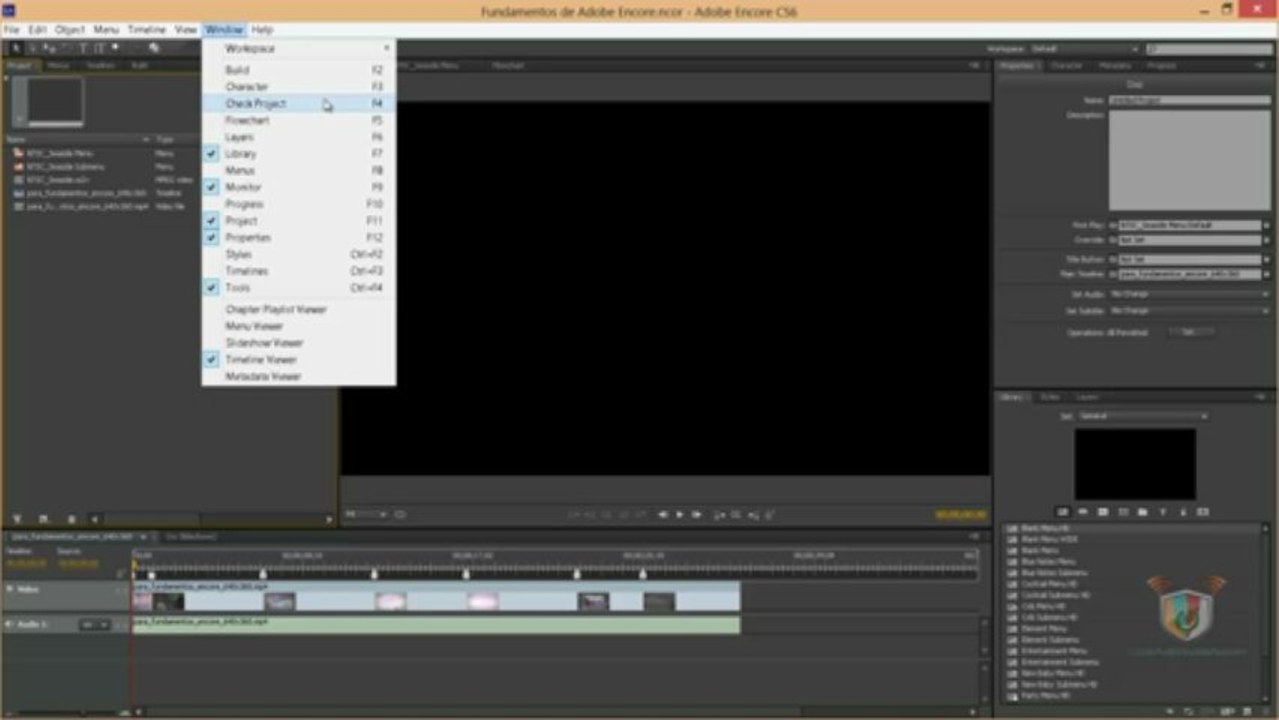Select the horizontal Text tool
This screenshot has width=1279, height=720.
click(x=84, y=47)
